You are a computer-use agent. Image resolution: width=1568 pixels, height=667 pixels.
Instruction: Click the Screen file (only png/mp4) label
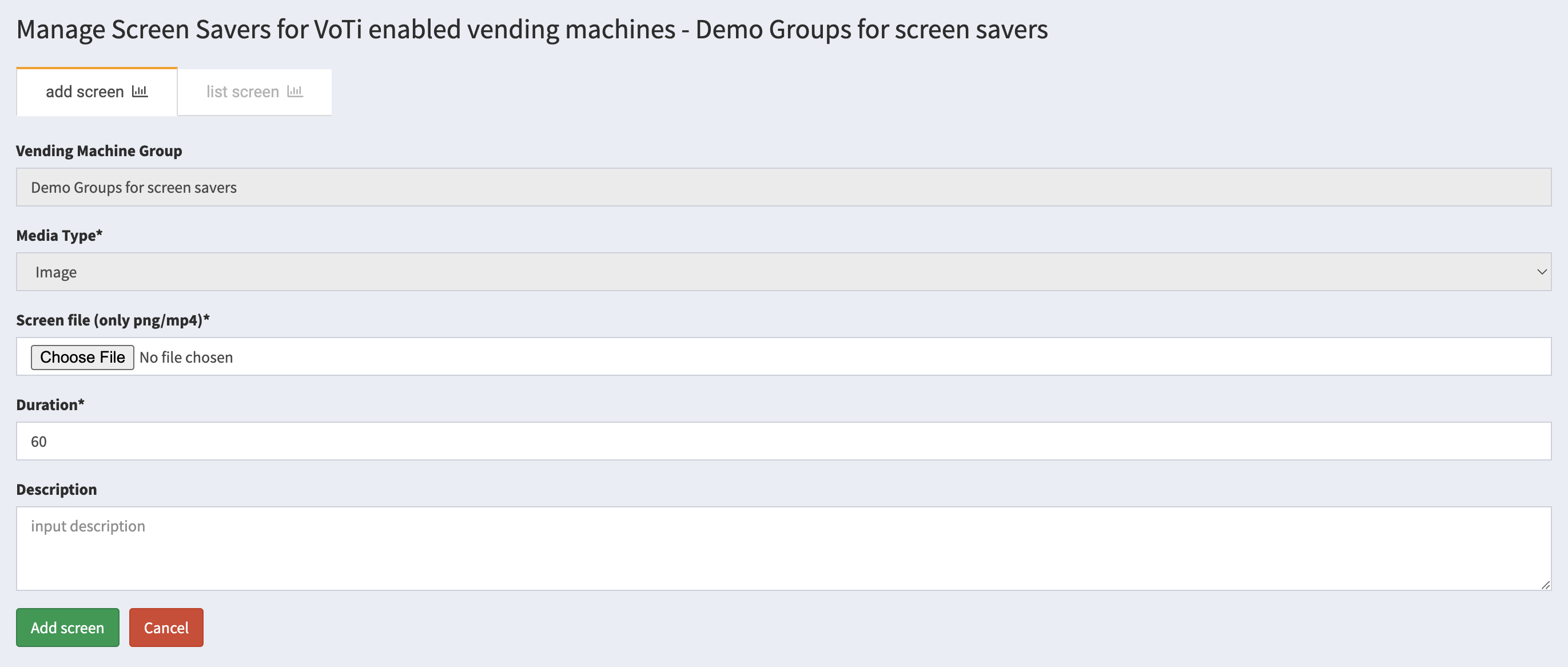coord(113,320)
